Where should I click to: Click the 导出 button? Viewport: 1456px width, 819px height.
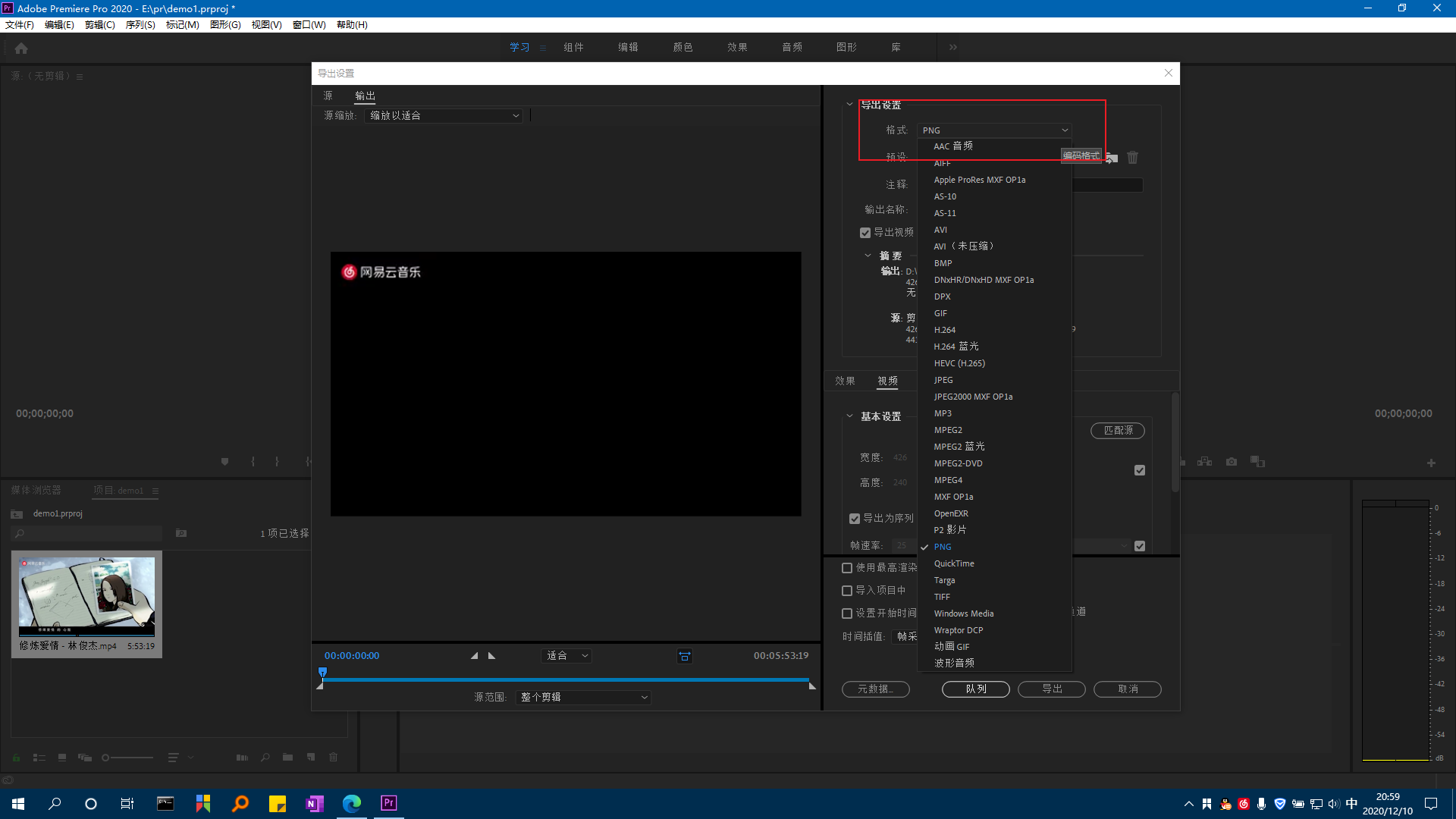click(x=1051, y=689)
